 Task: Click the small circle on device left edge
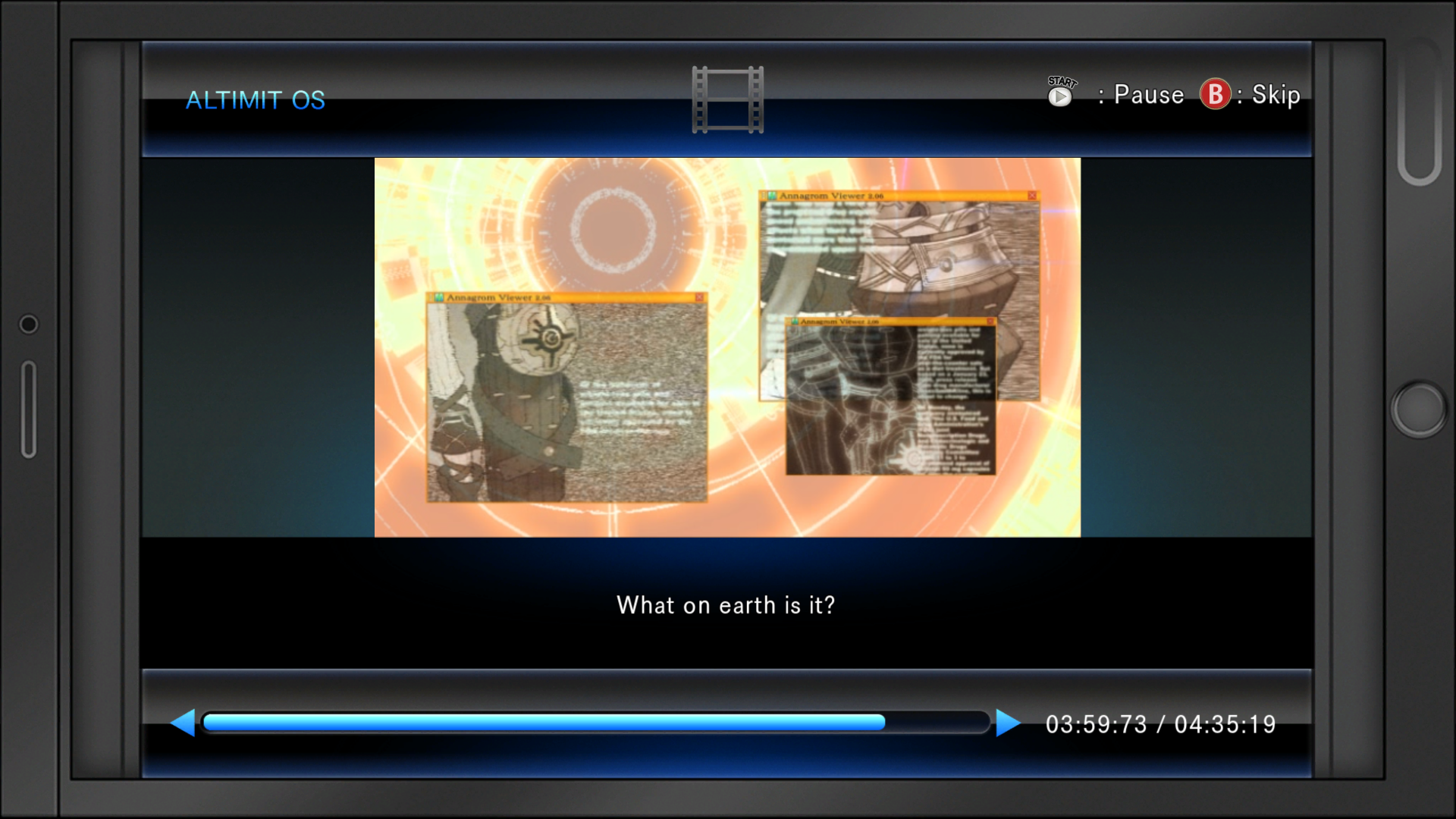(28, 325)
